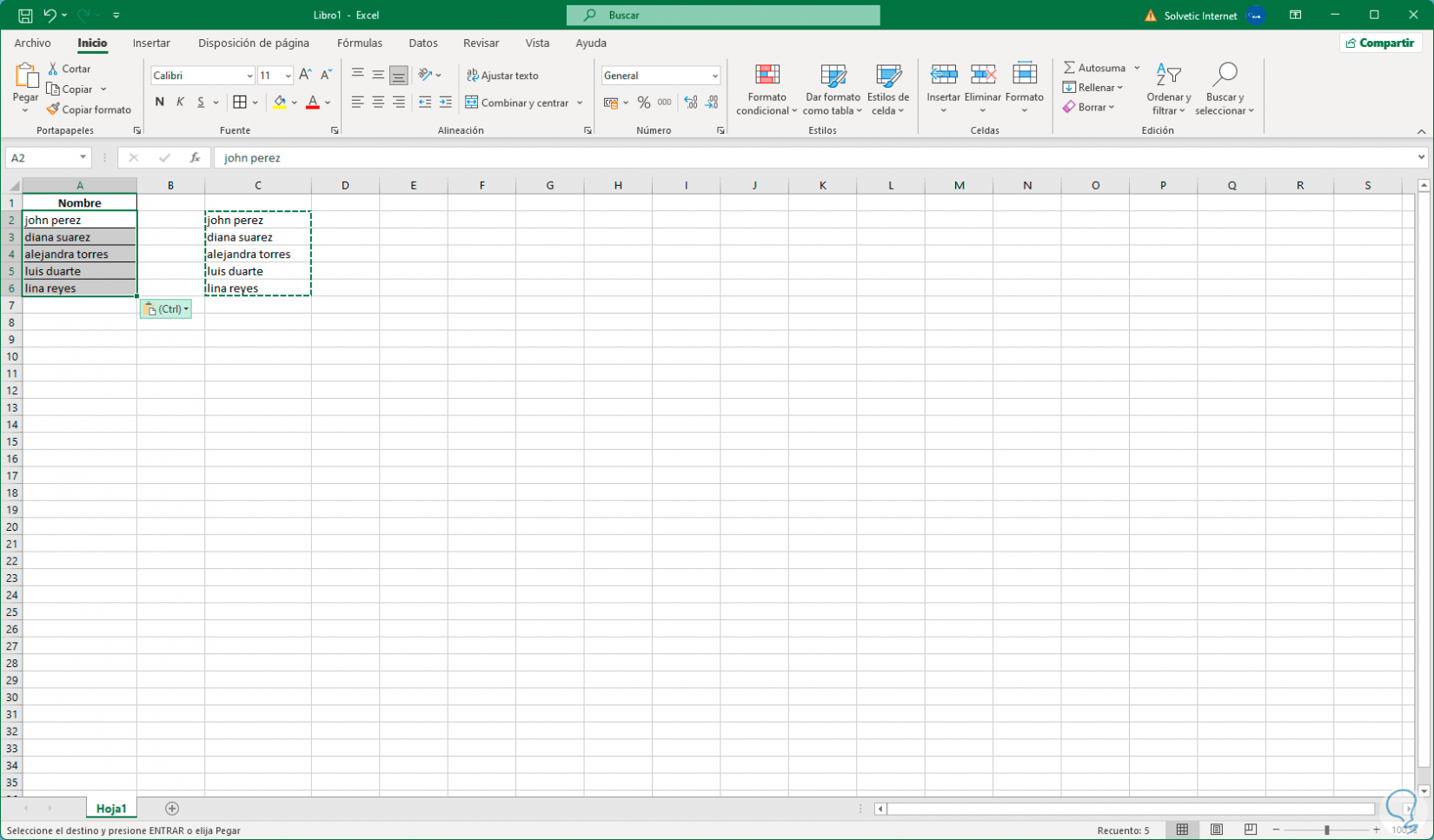Open Combinar y centrar dropdown arrow
This screenshot has height=840, width=1434.
click(x=580, y=103)
